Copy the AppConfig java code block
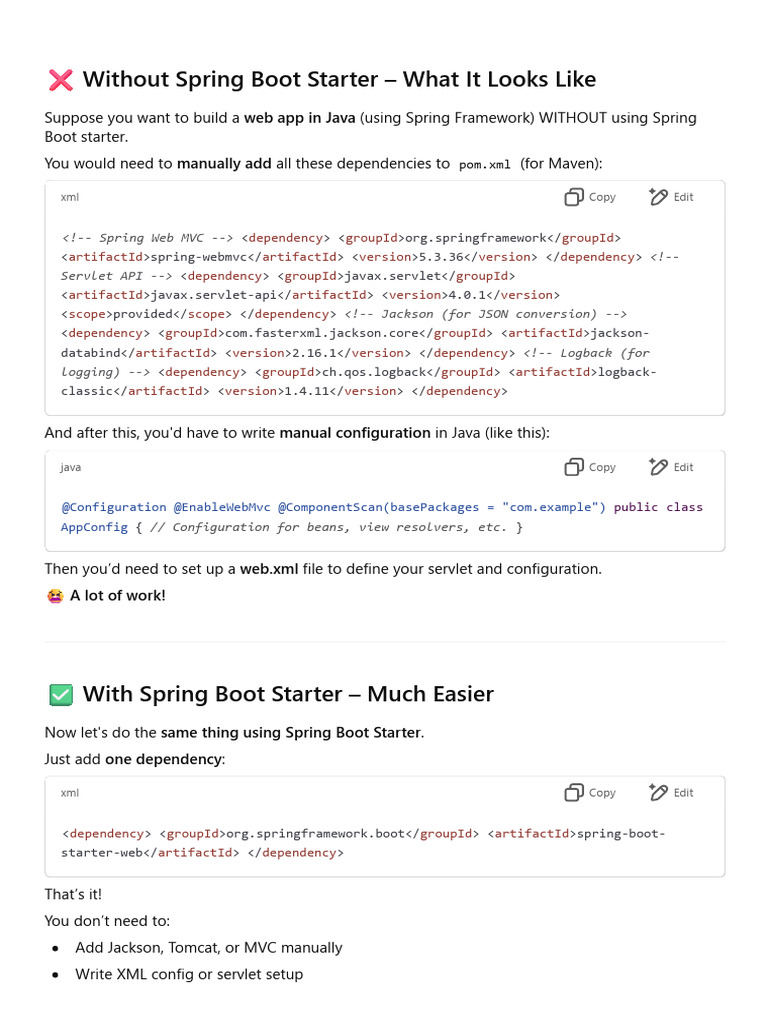Viewport: 768px width, 1024px height. click(590, 467)
